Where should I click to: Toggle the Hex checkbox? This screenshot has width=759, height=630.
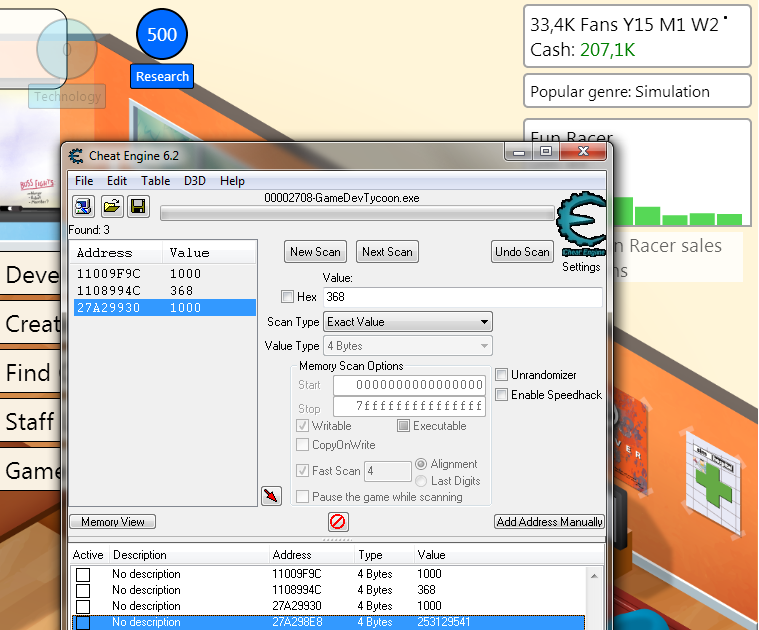[x=287, y=296]
